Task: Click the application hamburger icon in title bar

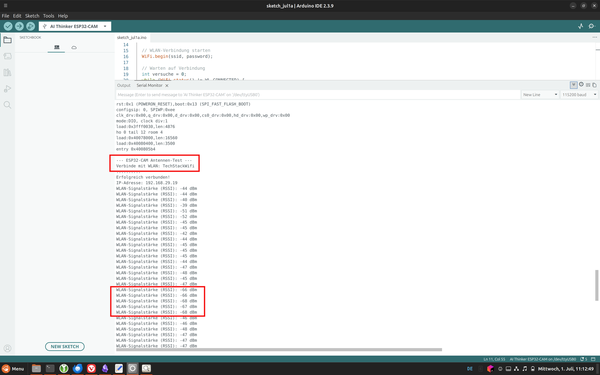Action: click(x=5, y=5)
